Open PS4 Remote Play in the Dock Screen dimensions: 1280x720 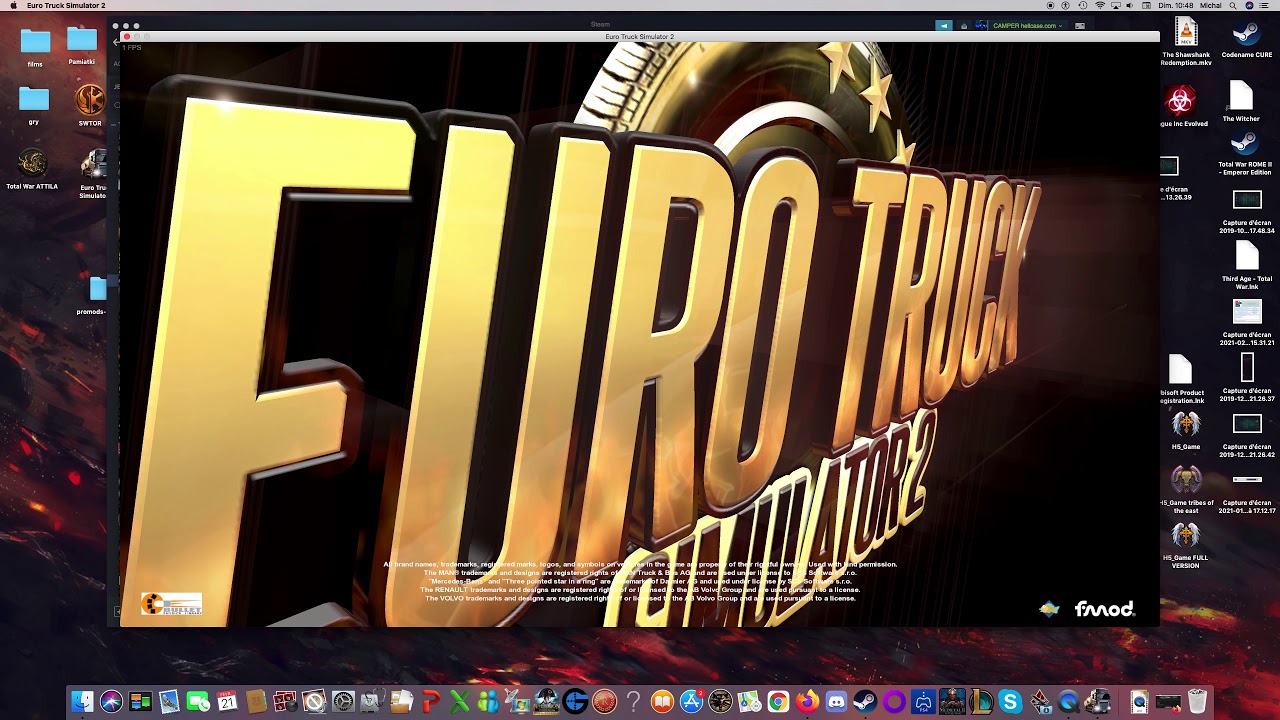(923, 702)
